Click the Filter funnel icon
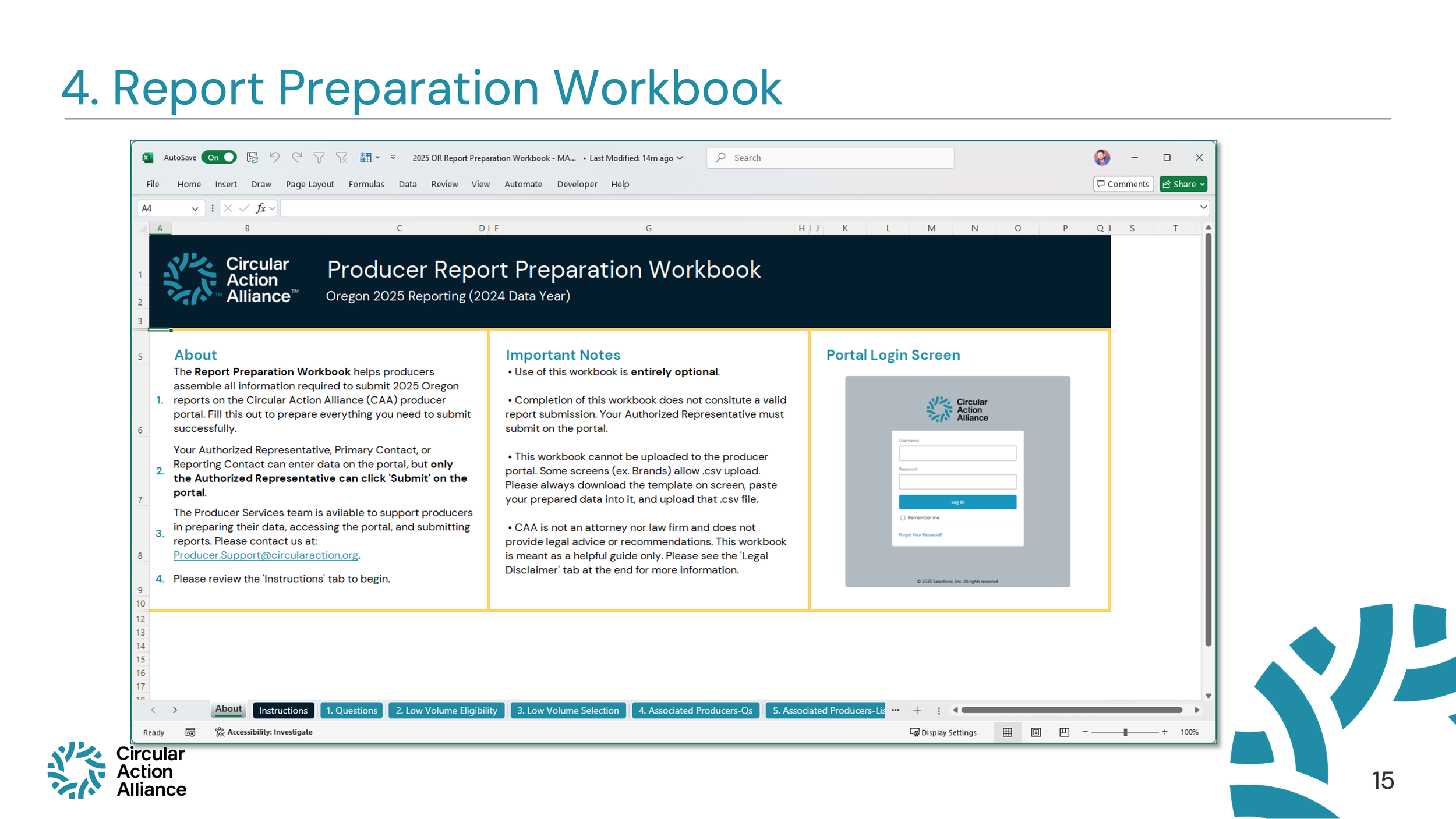1456x819 pixels. point(319,157)
